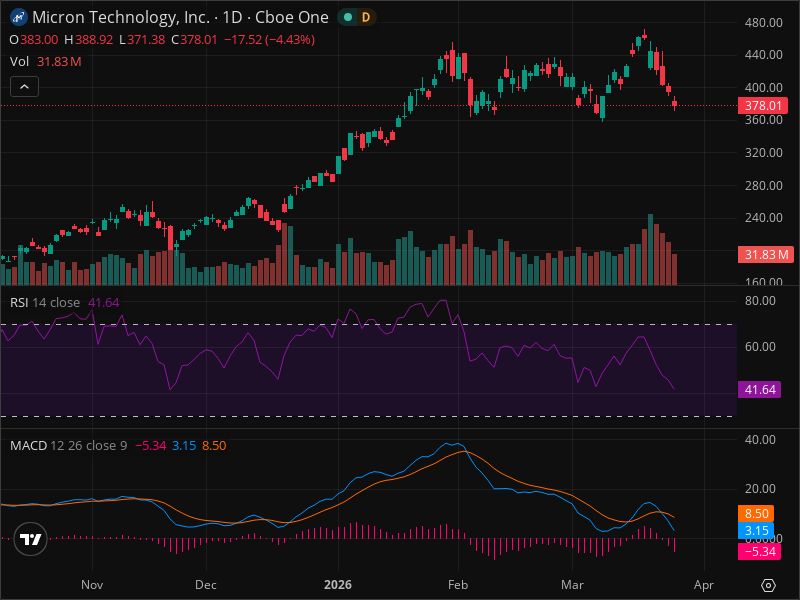
Task: Click the 320.00 price axis label
Action: tap(763, 153)
